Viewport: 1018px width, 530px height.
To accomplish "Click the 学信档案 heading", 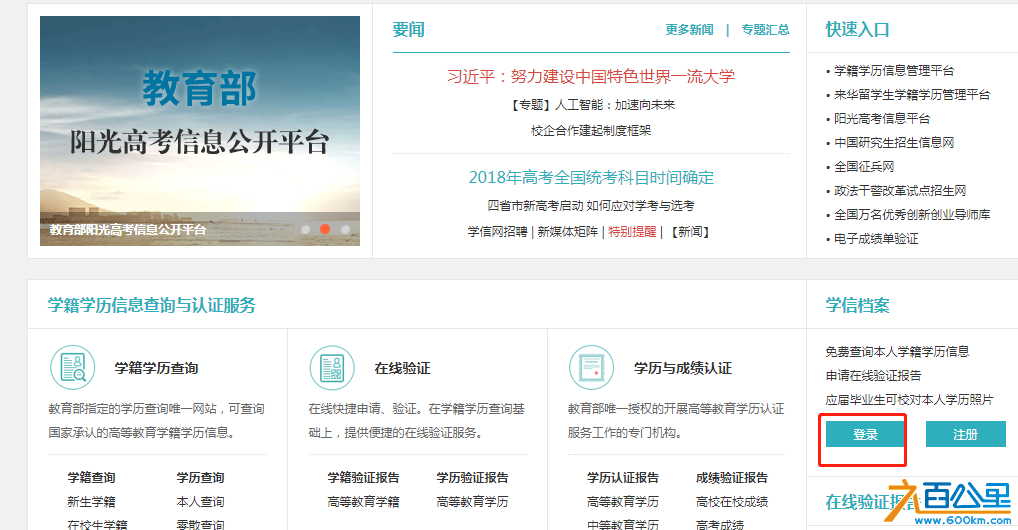I will (858, 305).
